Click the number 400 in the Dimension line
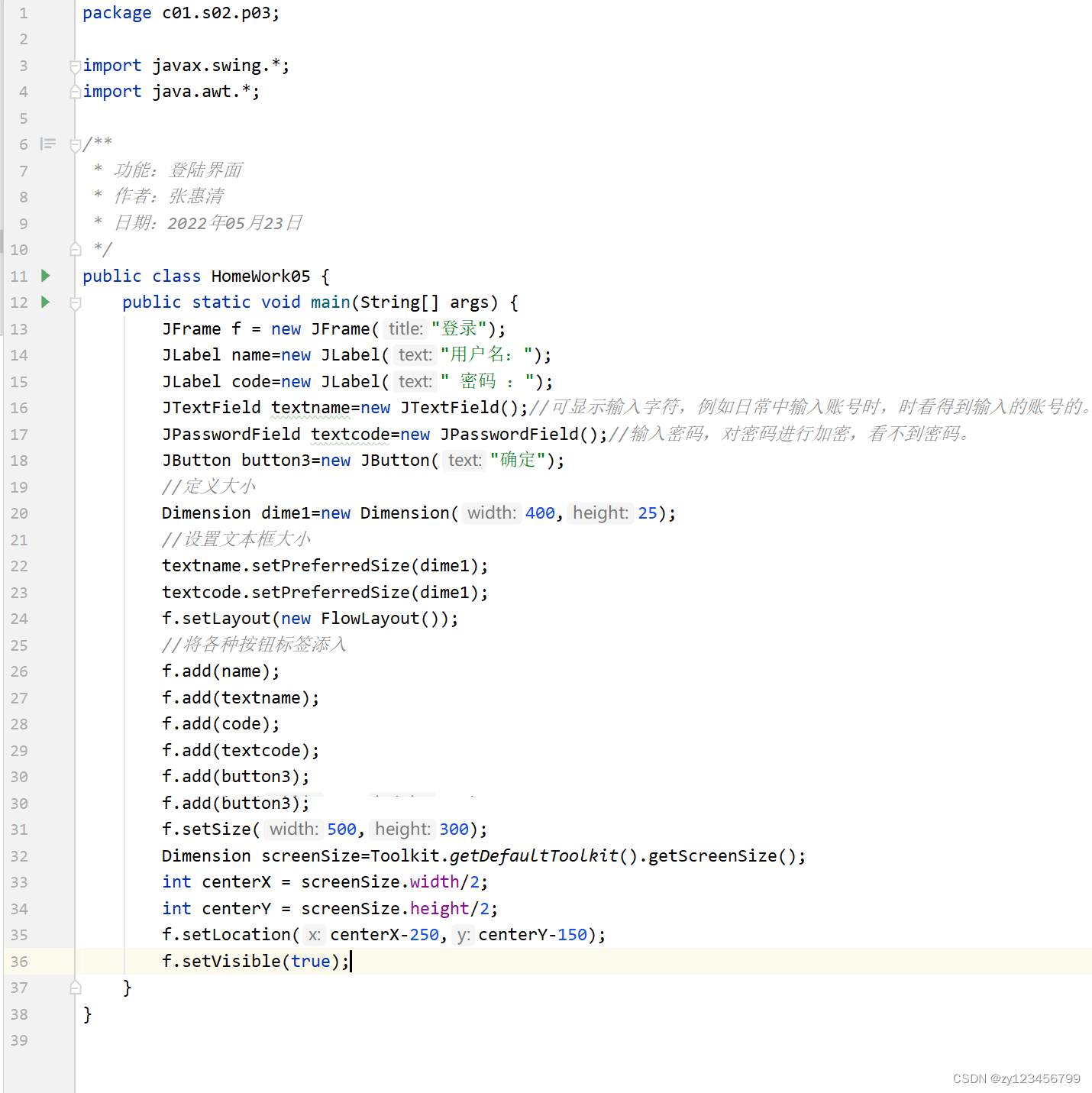The image size is (1092, 1093). (x=540, y=513)
